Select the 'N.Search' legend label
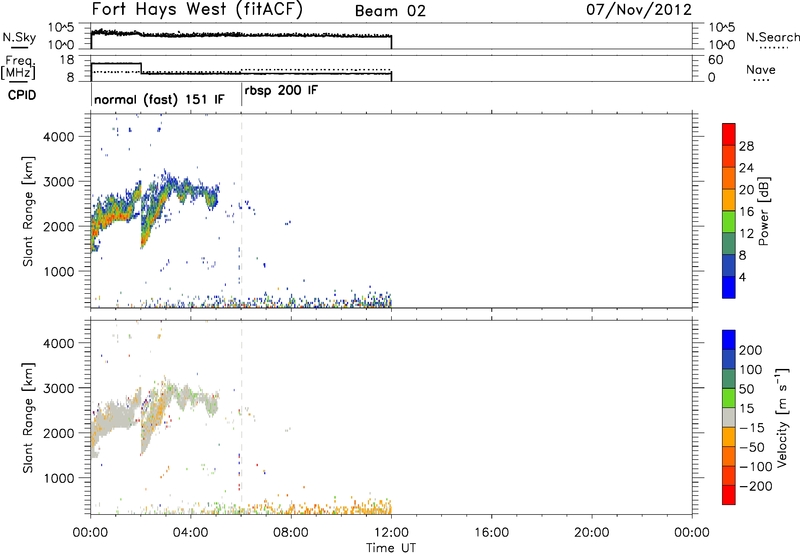This screenshot has height=554, width=800. click(773, 37)
